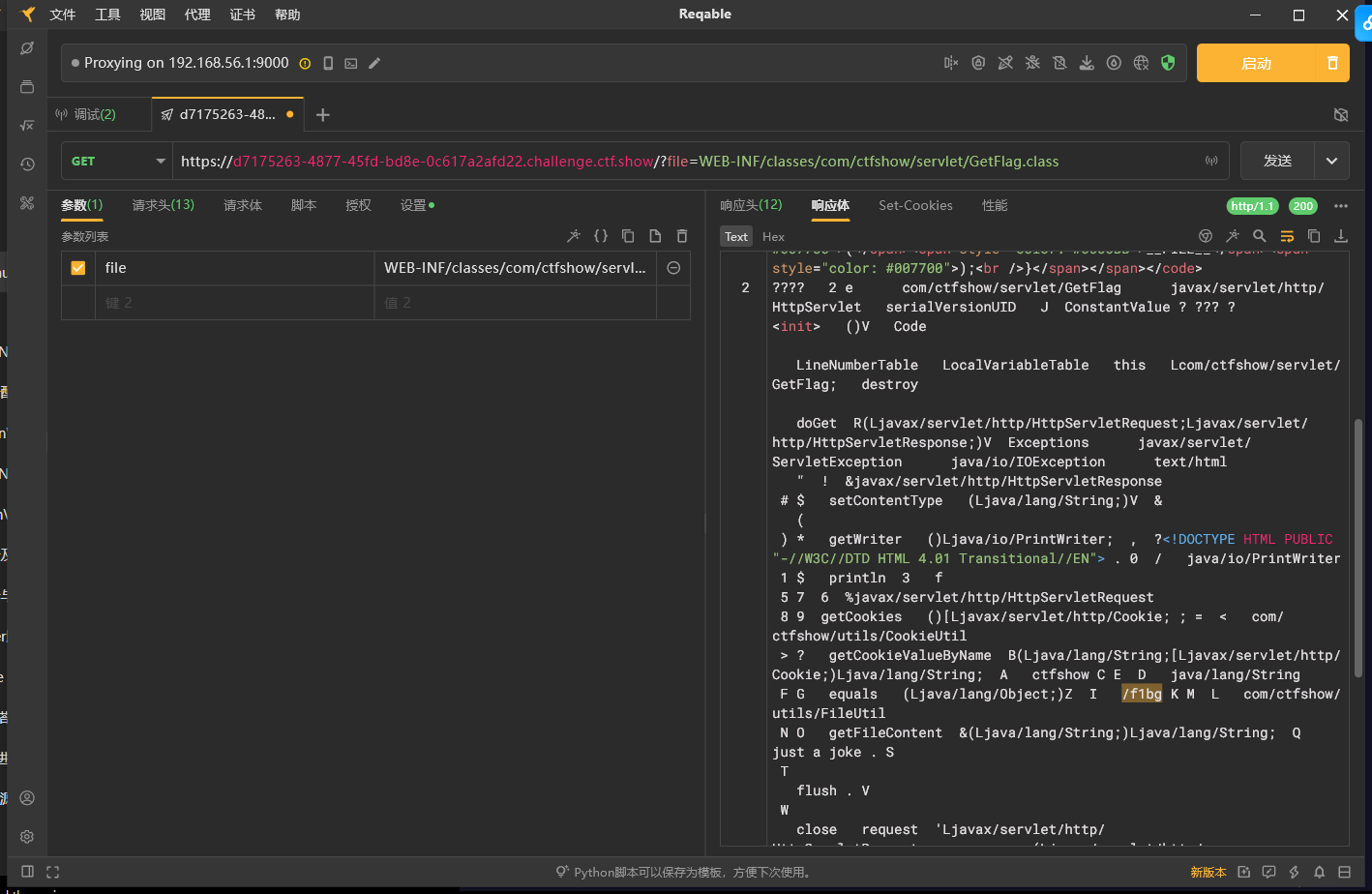
Task: Click the circled droplet icon in proxy toolbar
Action: (1114, 63)
